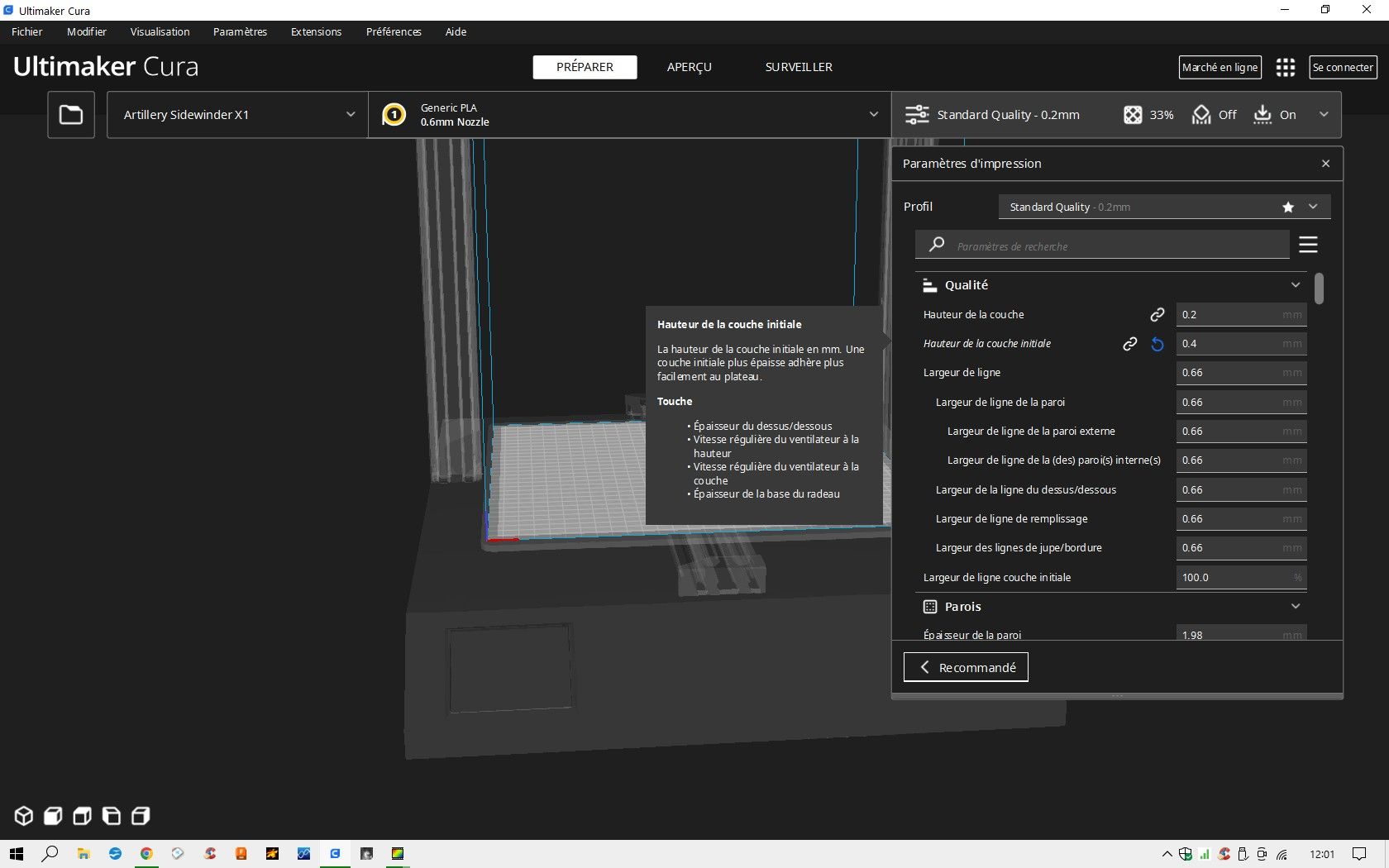Click the link icon beside Hauteur de la couche
This screenshot has height=868, width=1389.
point(1157,315)
